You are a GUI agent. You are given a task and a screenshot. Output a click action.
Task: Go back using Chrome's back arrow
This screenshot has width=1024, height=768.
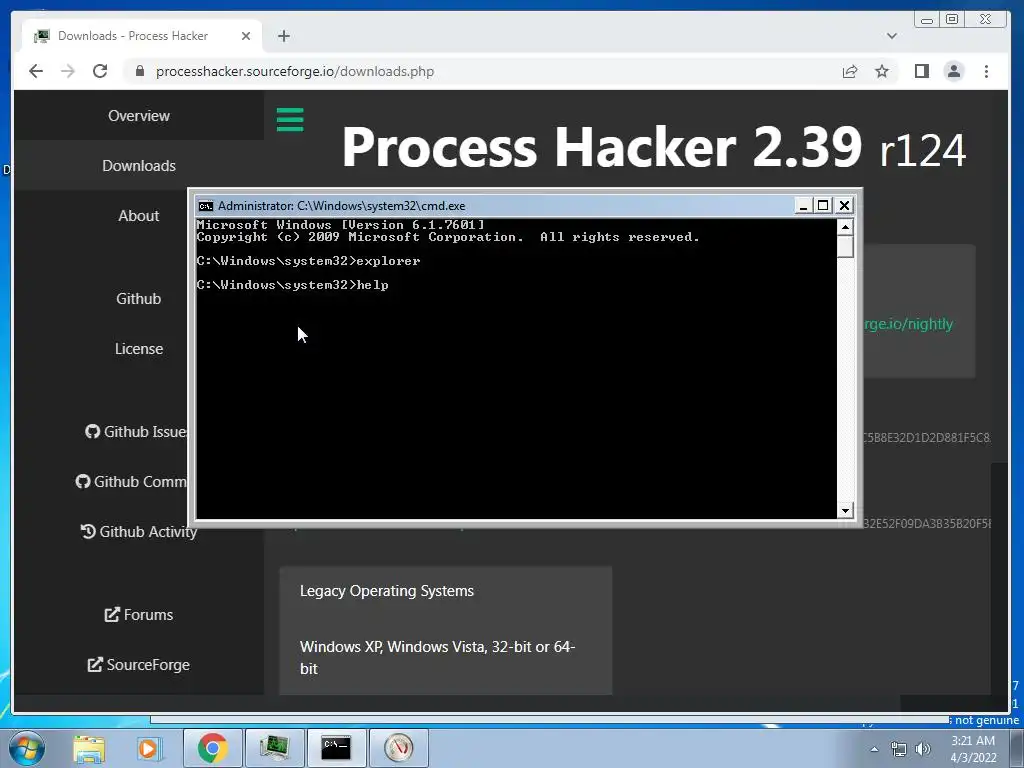[x=36, y=71]
